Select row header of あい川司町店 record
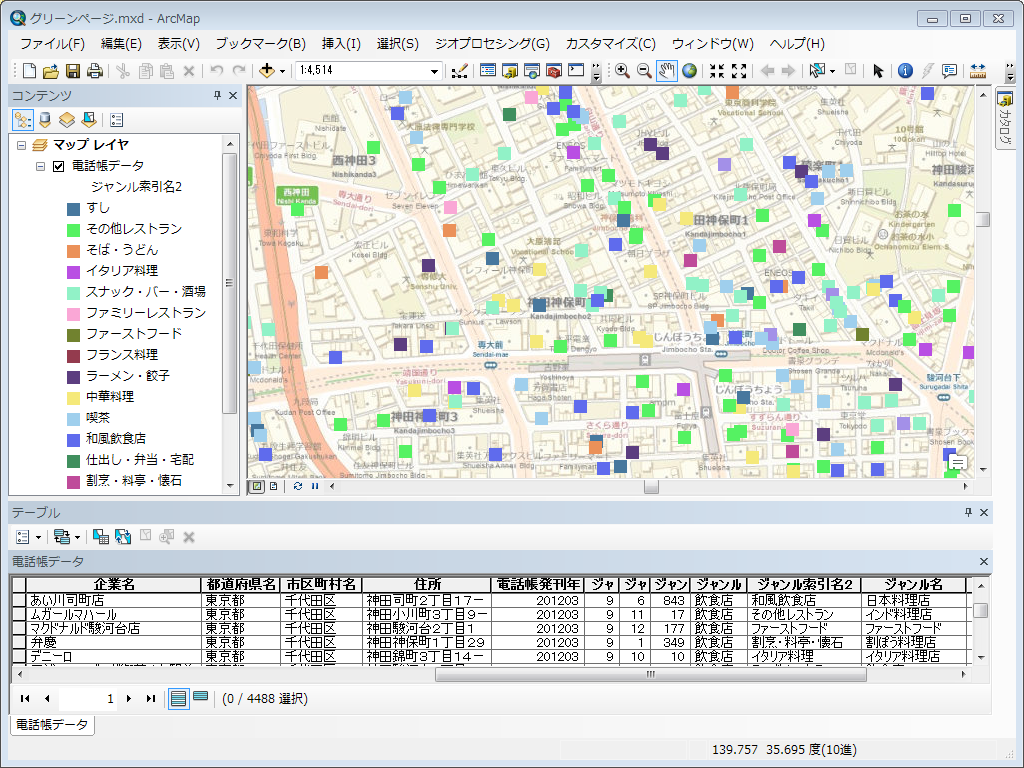1024x768 pixels. tap(20, 600)
